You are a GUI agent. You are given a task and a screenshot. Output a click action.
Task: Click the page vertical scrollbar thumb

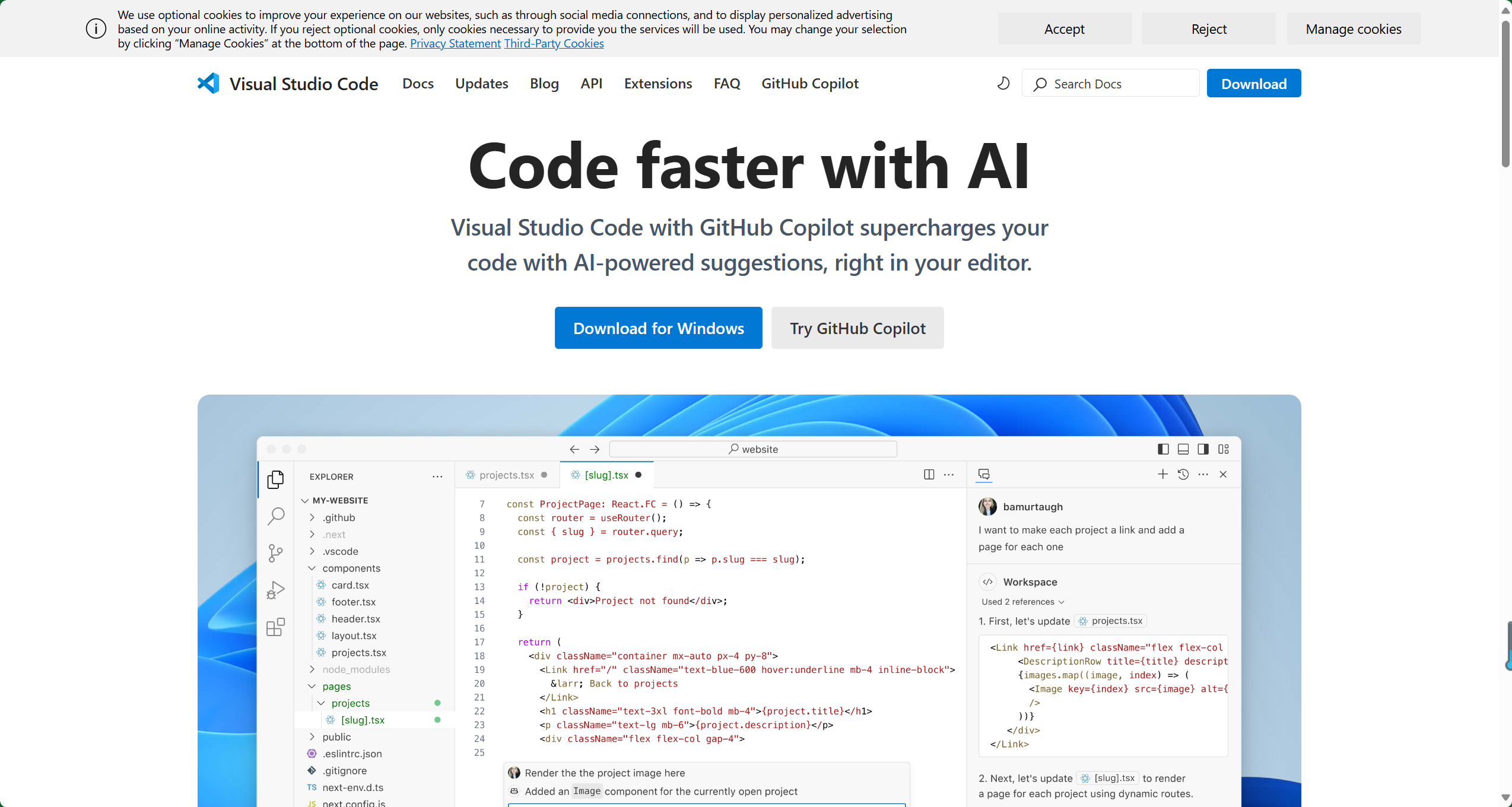[1505, 95]
